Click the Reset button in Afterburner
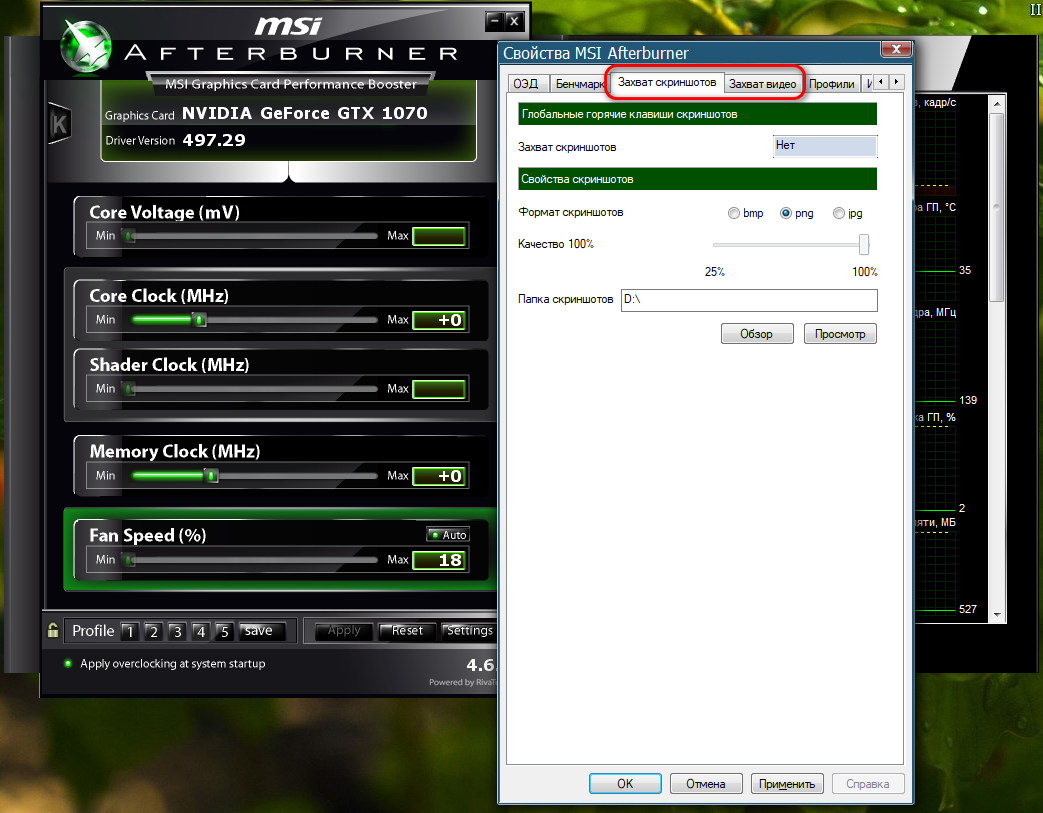The image size is (1043, 813). tap(407, 630)
